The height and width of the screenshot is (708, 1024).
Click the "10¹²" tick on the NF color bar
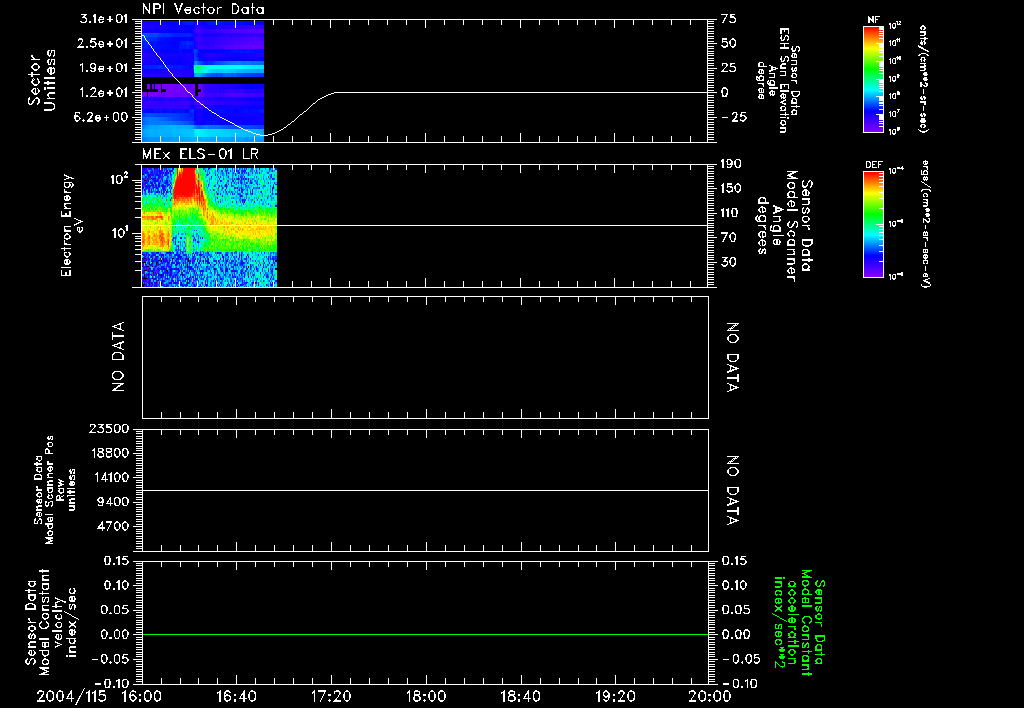(x=895, y=26)
